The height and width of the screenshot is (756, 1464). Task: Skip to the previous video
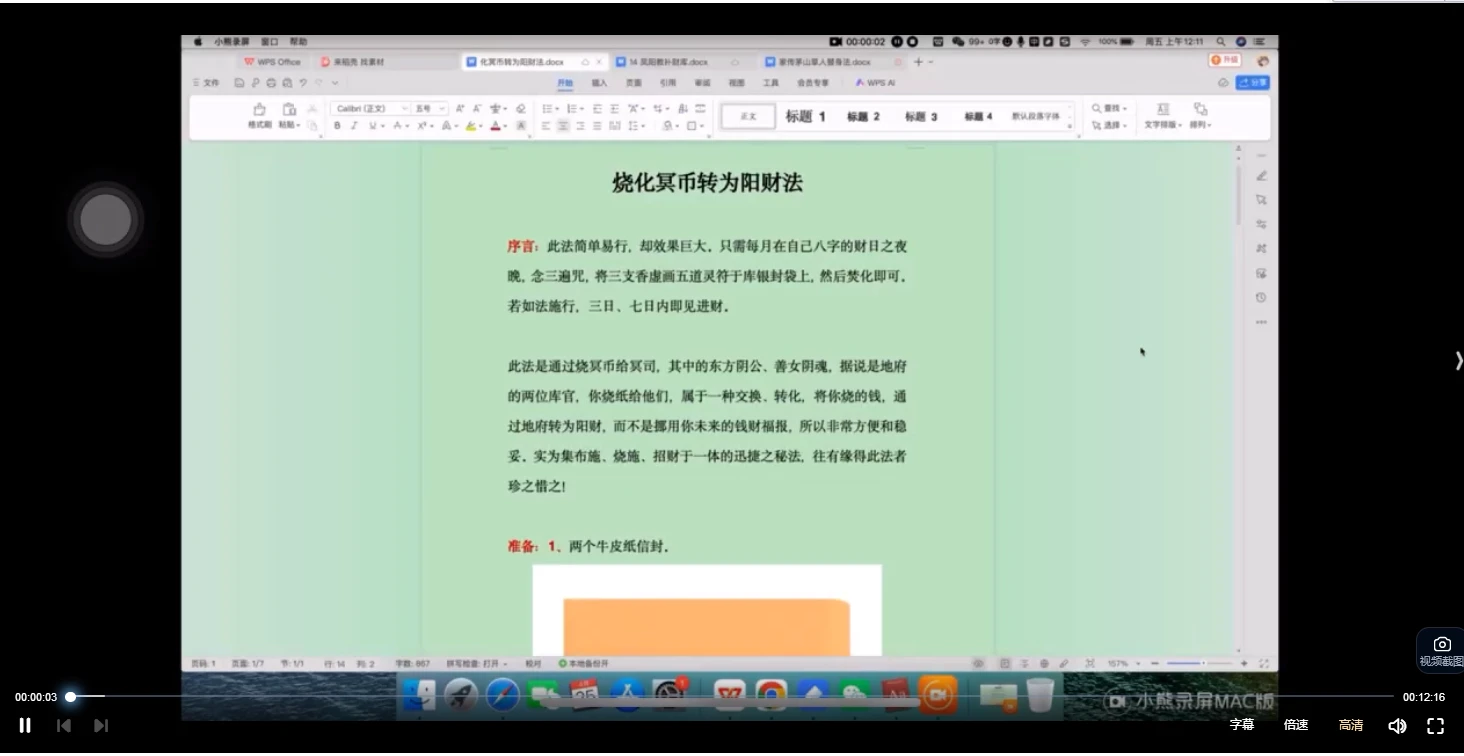[63, 726]
